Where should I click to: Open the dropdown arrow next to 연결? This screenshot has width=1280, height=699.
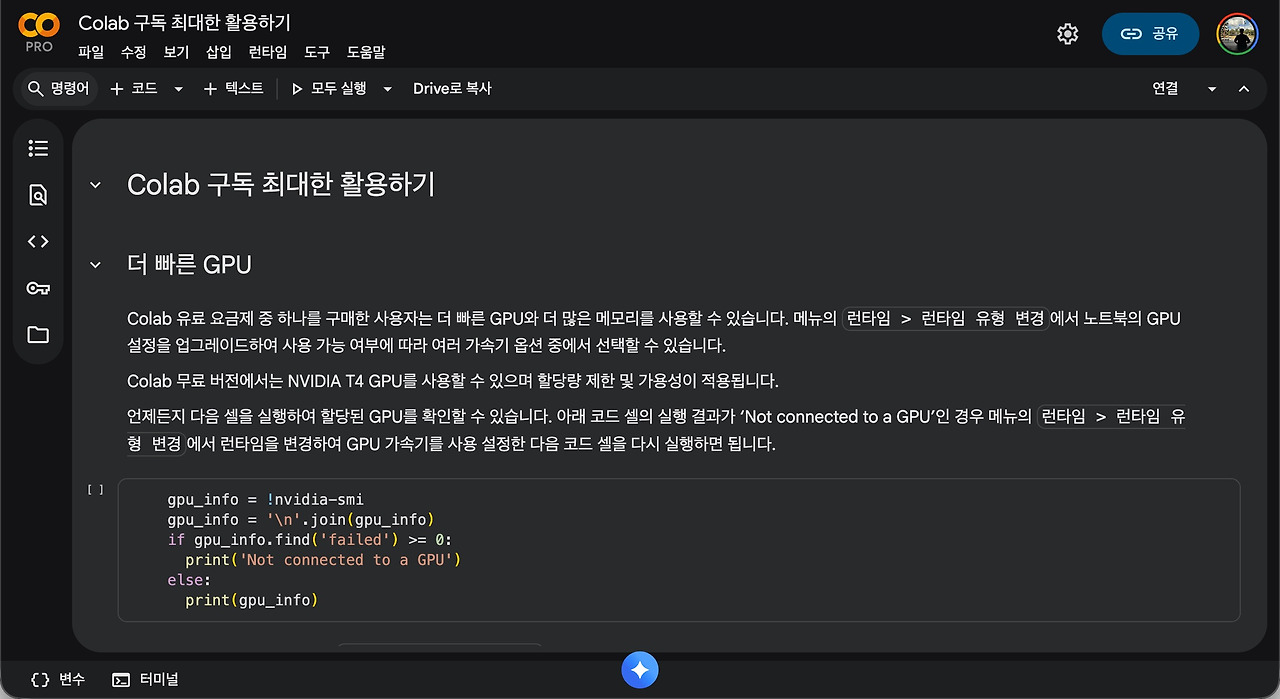pos(1212,89)
